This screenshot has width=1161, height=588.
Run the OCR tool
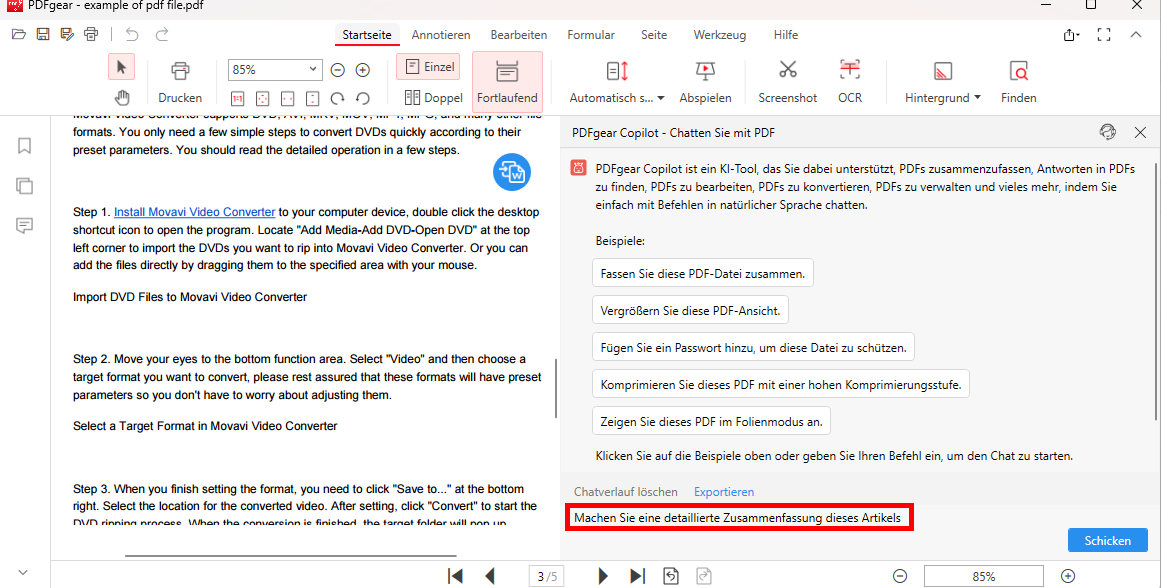(850, 81)
